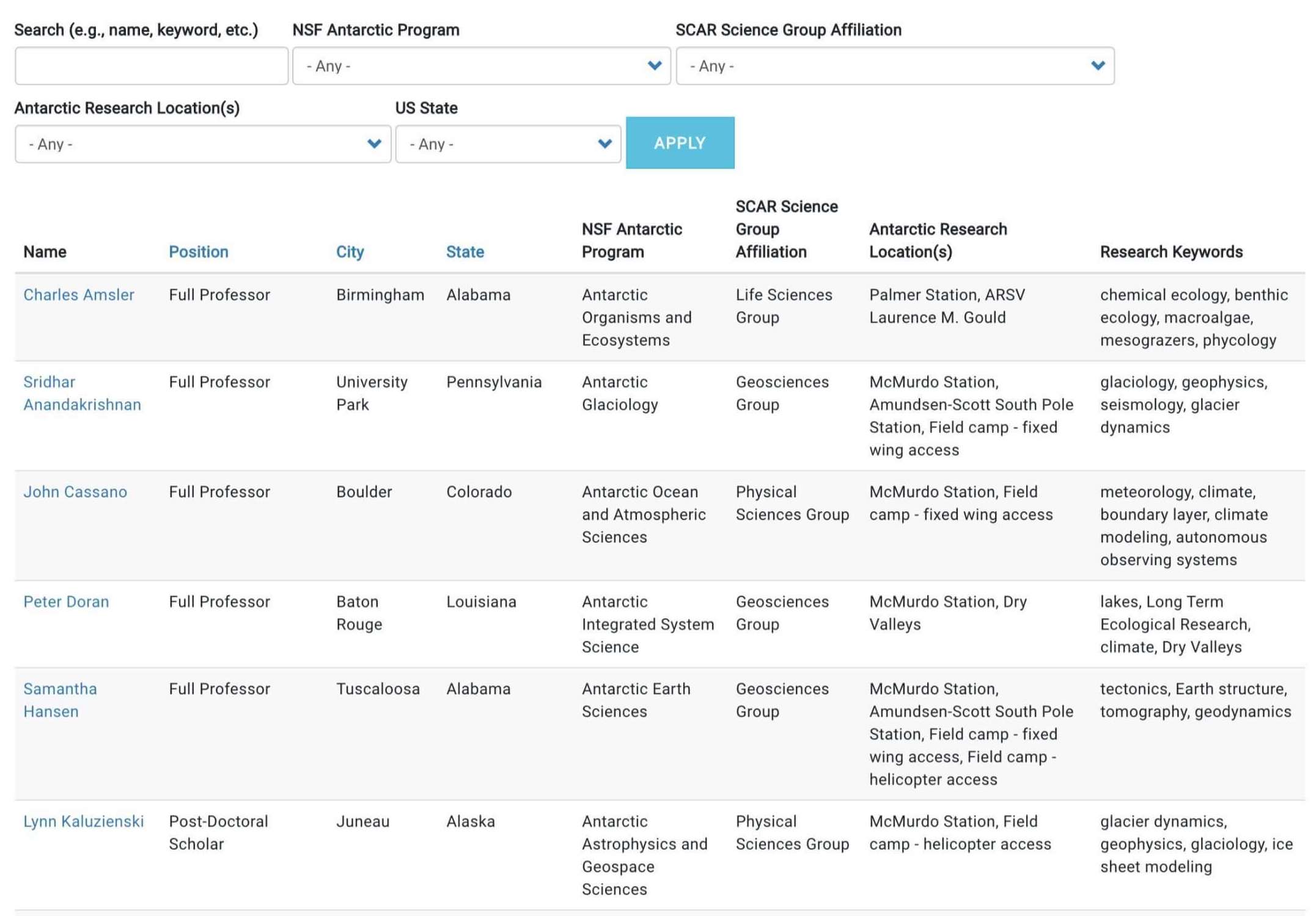Sort table by City column header
This screenshot has height=916, width=1316.
[350, 252]
